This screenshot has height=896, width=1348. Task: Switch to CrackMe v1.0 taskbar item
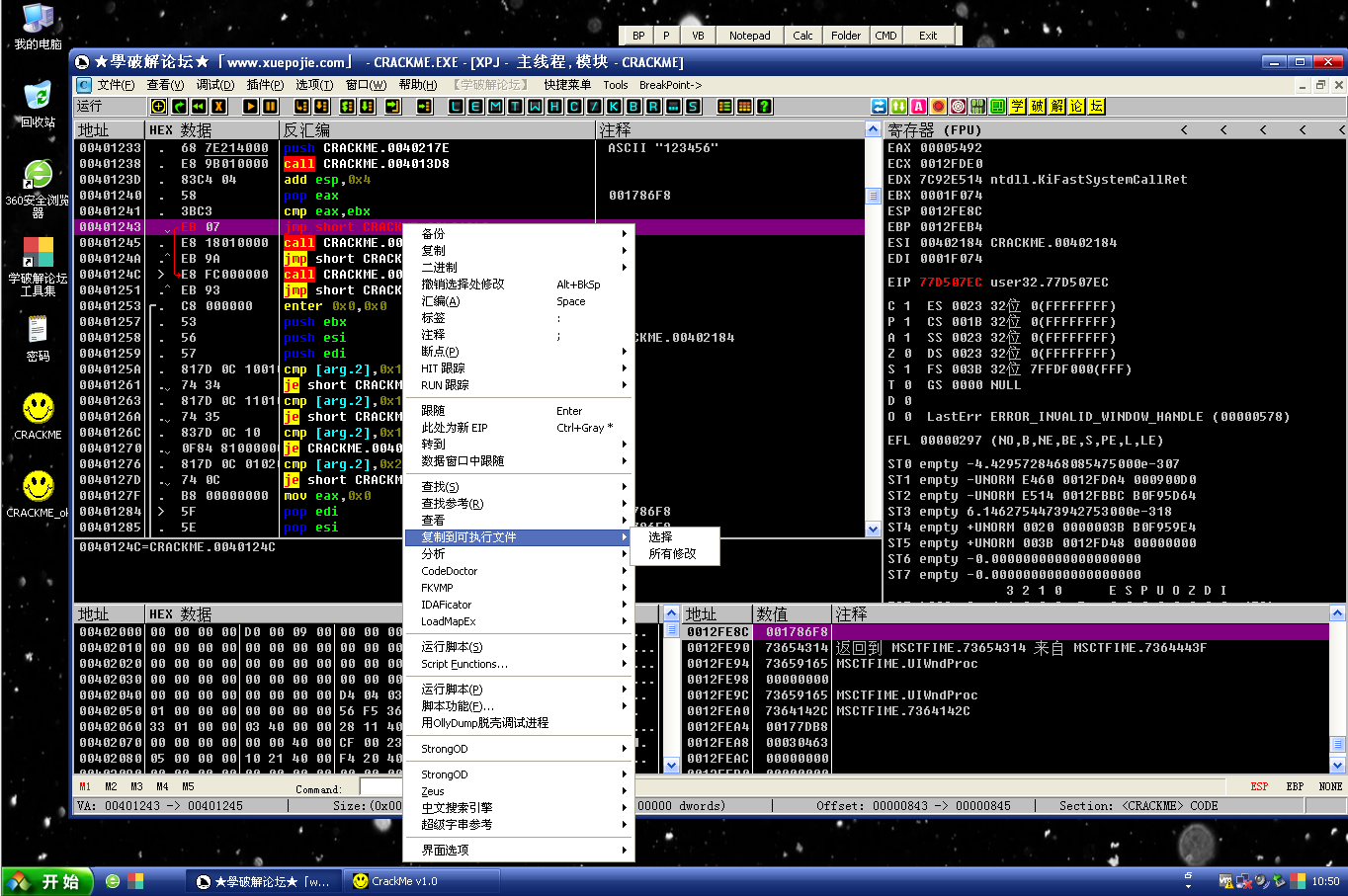(422, 881)
